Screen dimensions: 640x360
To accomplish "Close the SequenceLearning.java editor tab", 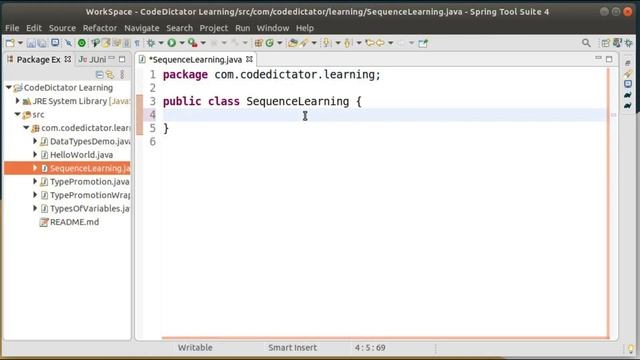I will click(x=249, y=59).
